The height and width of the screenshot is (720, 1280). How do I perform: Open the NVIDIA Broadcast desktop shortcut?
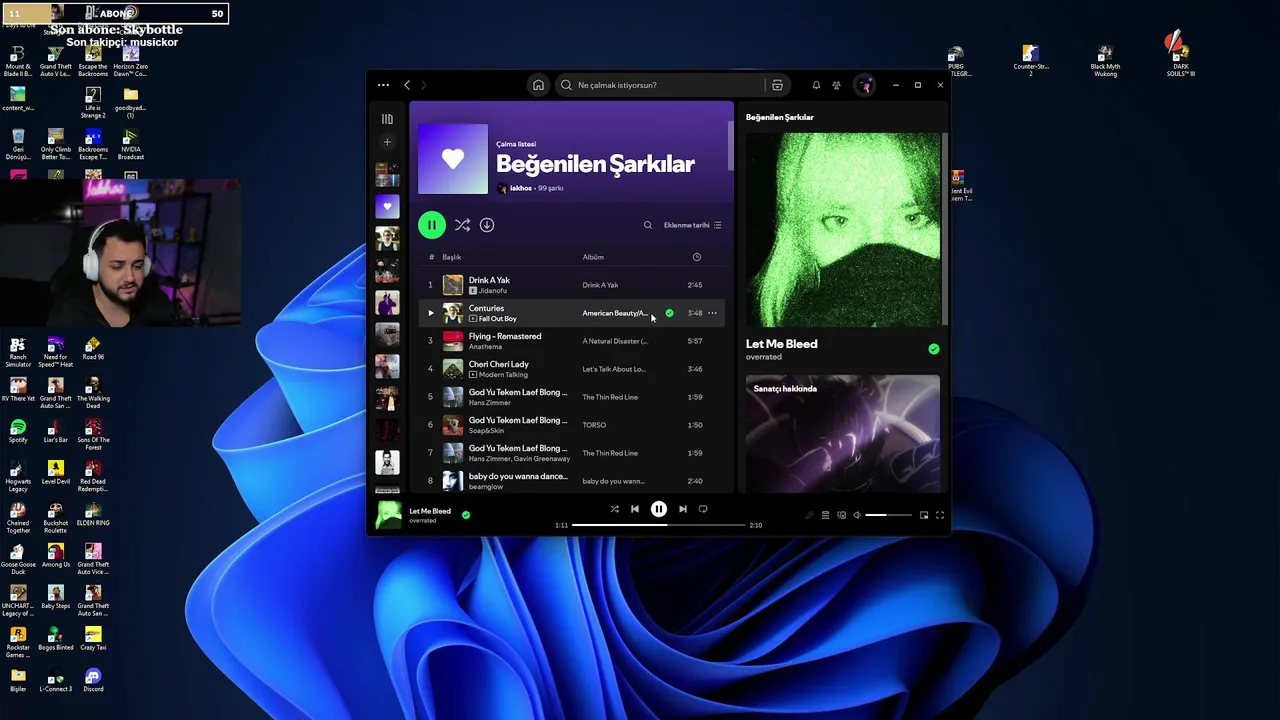[131, 145]
